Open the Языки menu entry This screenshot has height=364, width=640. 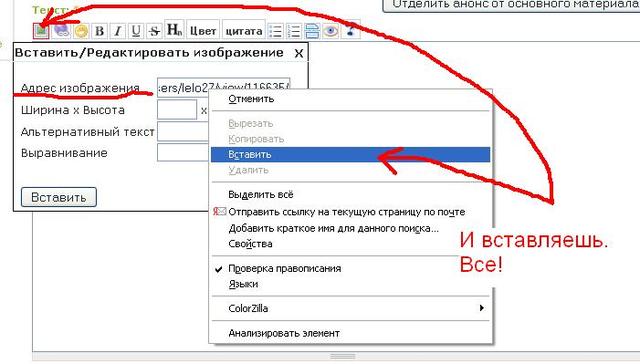pos(351,284)
